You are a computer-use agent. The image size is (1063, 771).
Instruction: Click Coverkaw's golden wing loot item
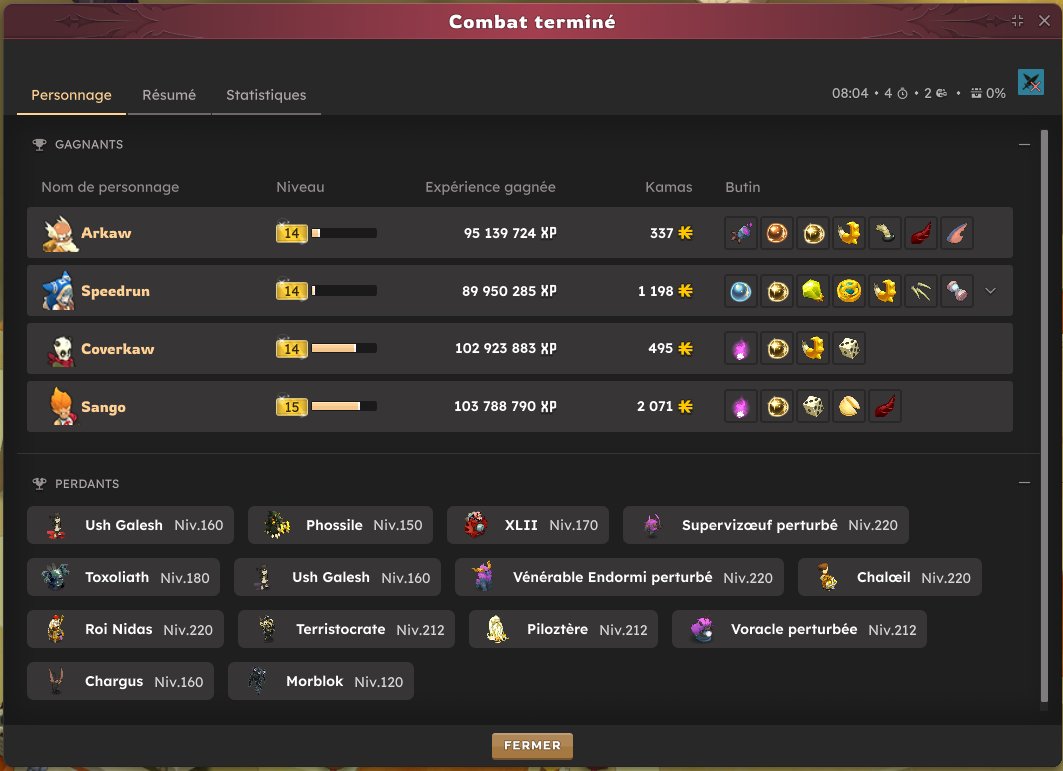tap(813, 349)
